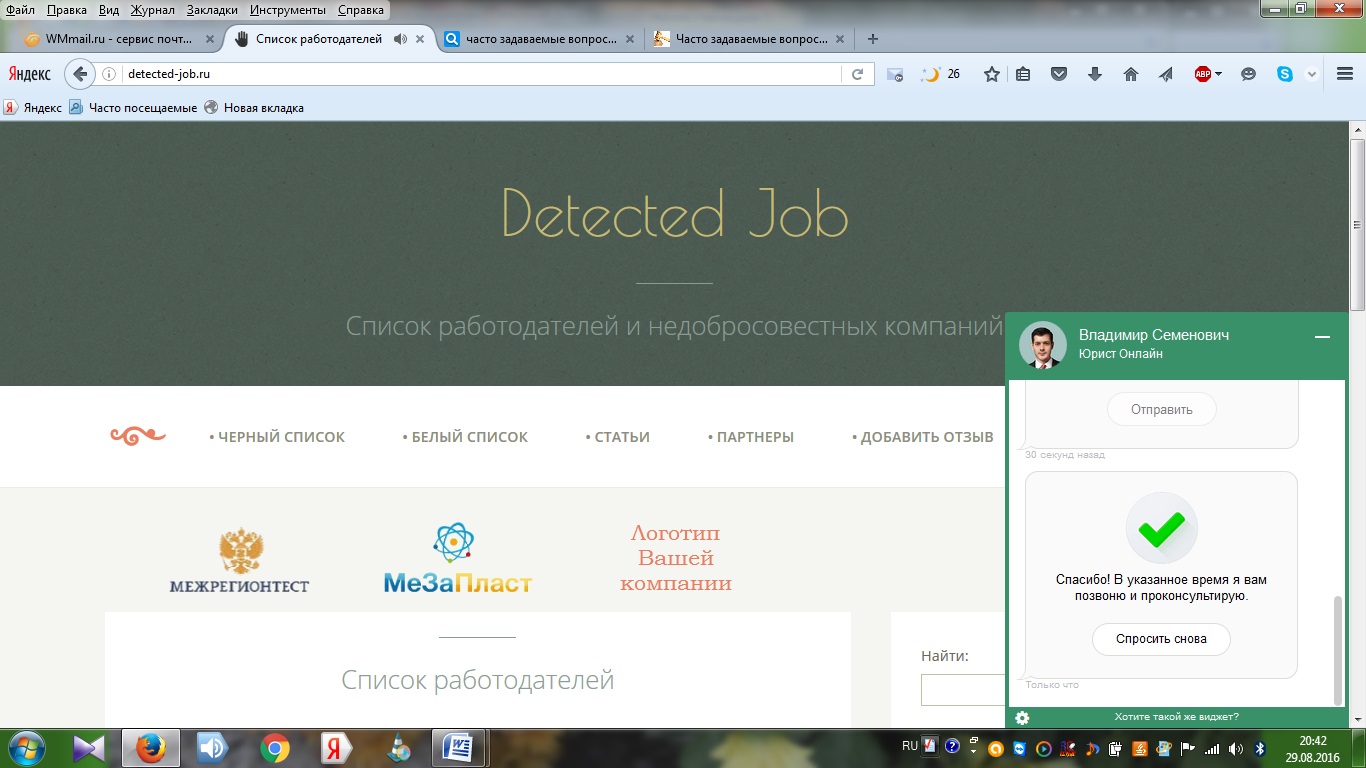
Task: Click Хотите такой же виджет? link
Action: point(1177,717)
